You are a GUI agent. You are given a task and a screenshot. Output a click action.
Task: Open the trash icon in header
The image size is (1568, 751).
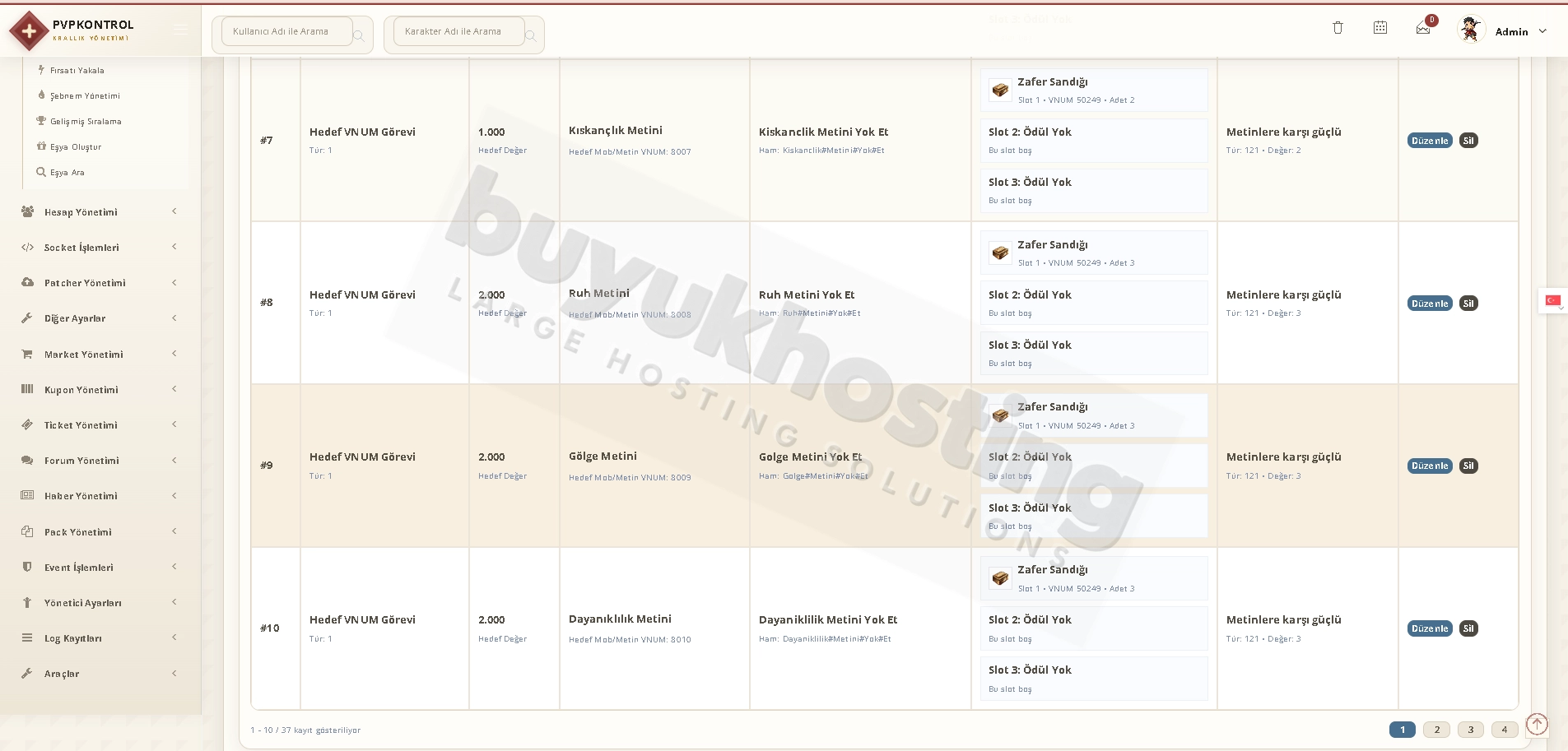1338,28
